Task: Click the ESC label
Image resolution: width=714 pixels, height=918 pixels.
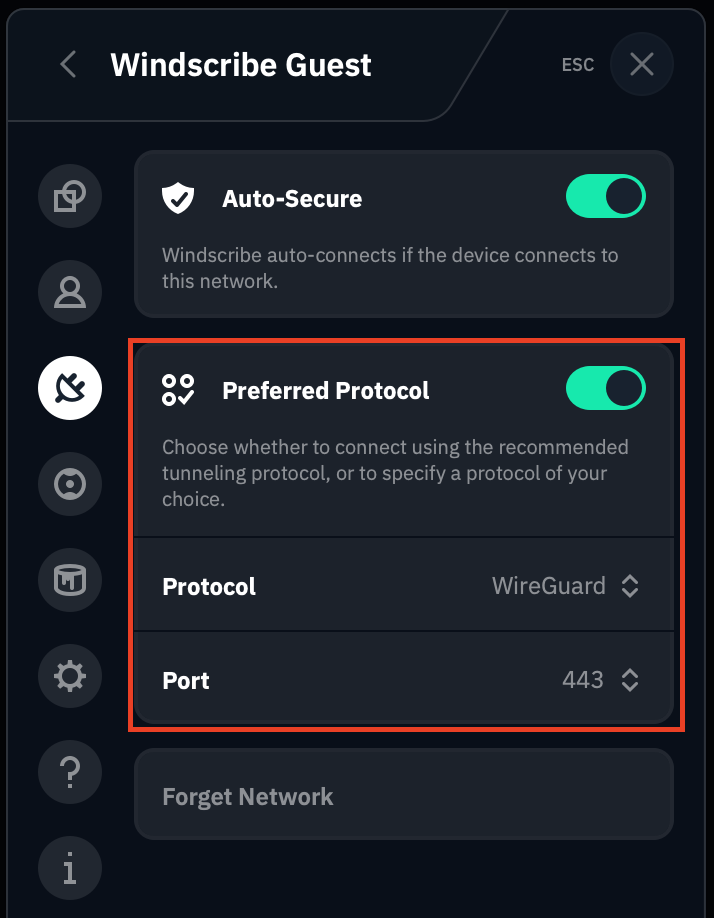Action: [578, 65]
